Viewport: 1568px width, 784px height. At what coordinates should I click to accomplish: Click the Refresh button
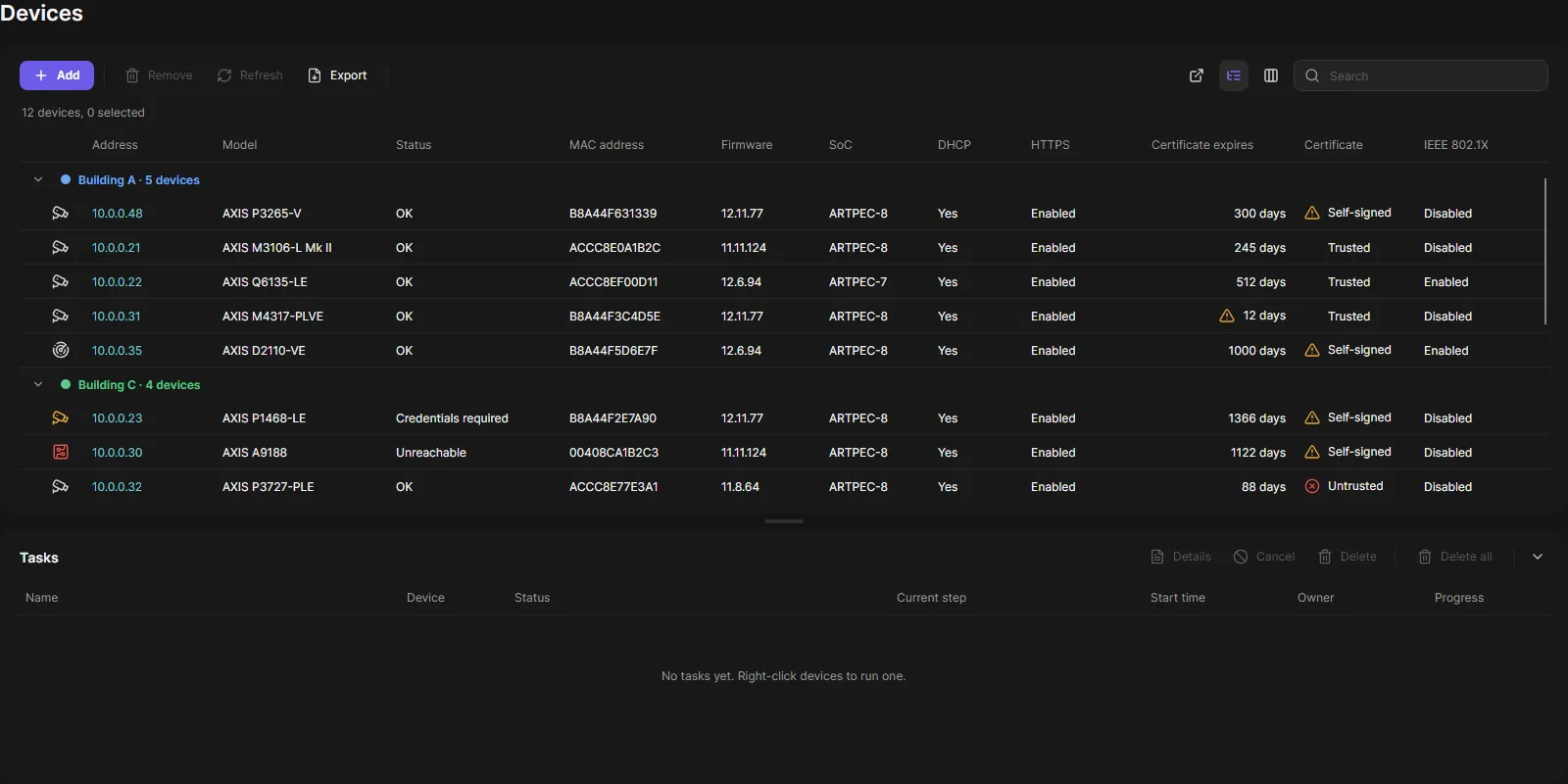(250, 75)
